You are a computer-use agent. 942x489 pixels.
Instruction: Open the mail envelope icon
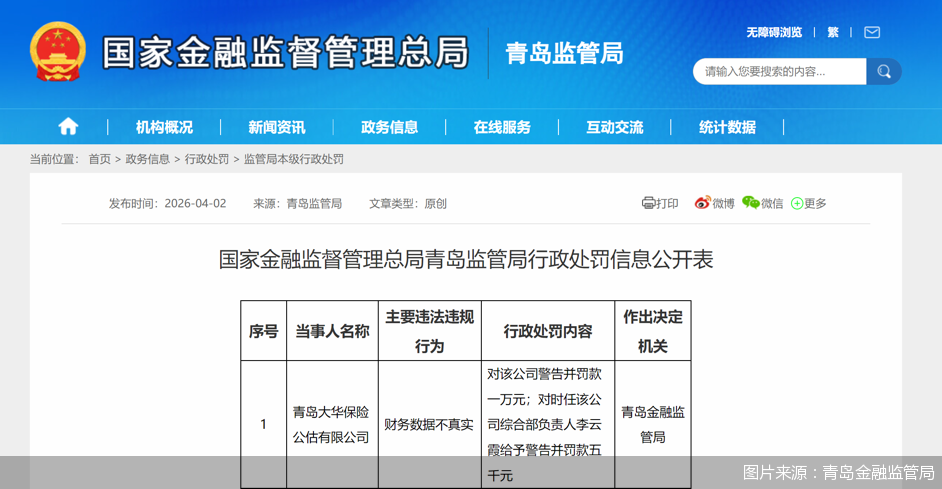872,32
